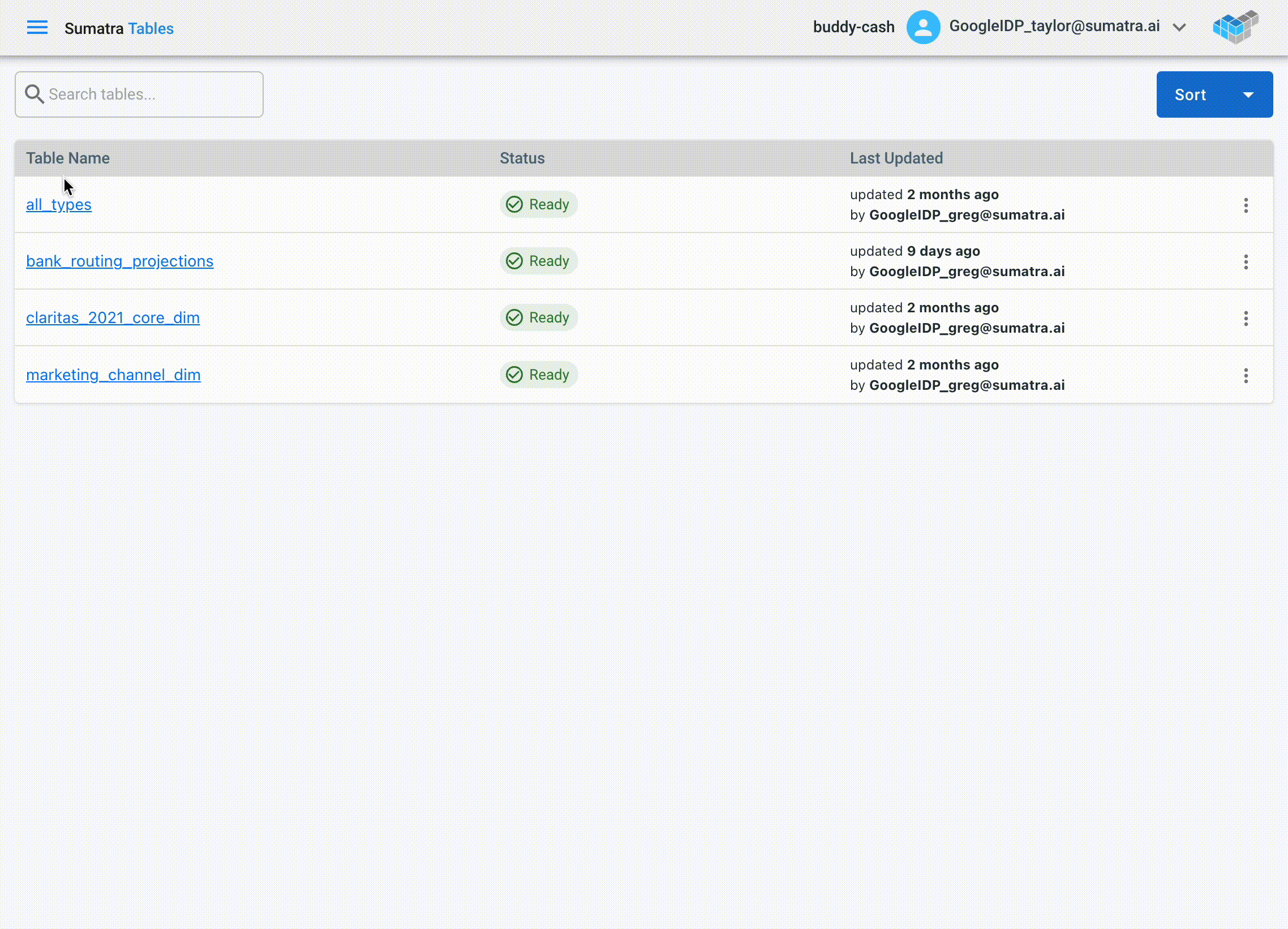Click the user avatar icon
This screenshot has width=1288, height=929.
[x=922, y=27]
